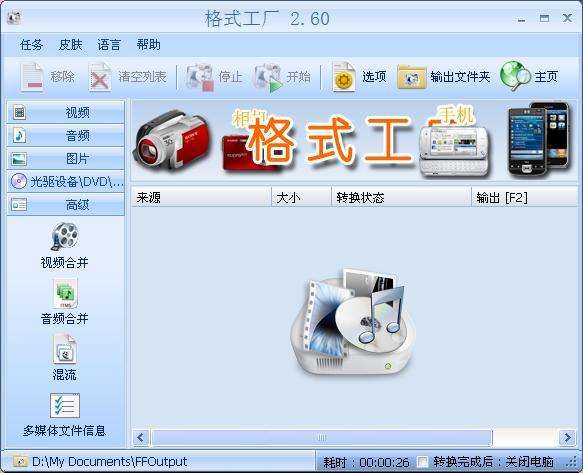Expand the 音频 category panel
Screen dimensions: 583x473
(65, 135)
